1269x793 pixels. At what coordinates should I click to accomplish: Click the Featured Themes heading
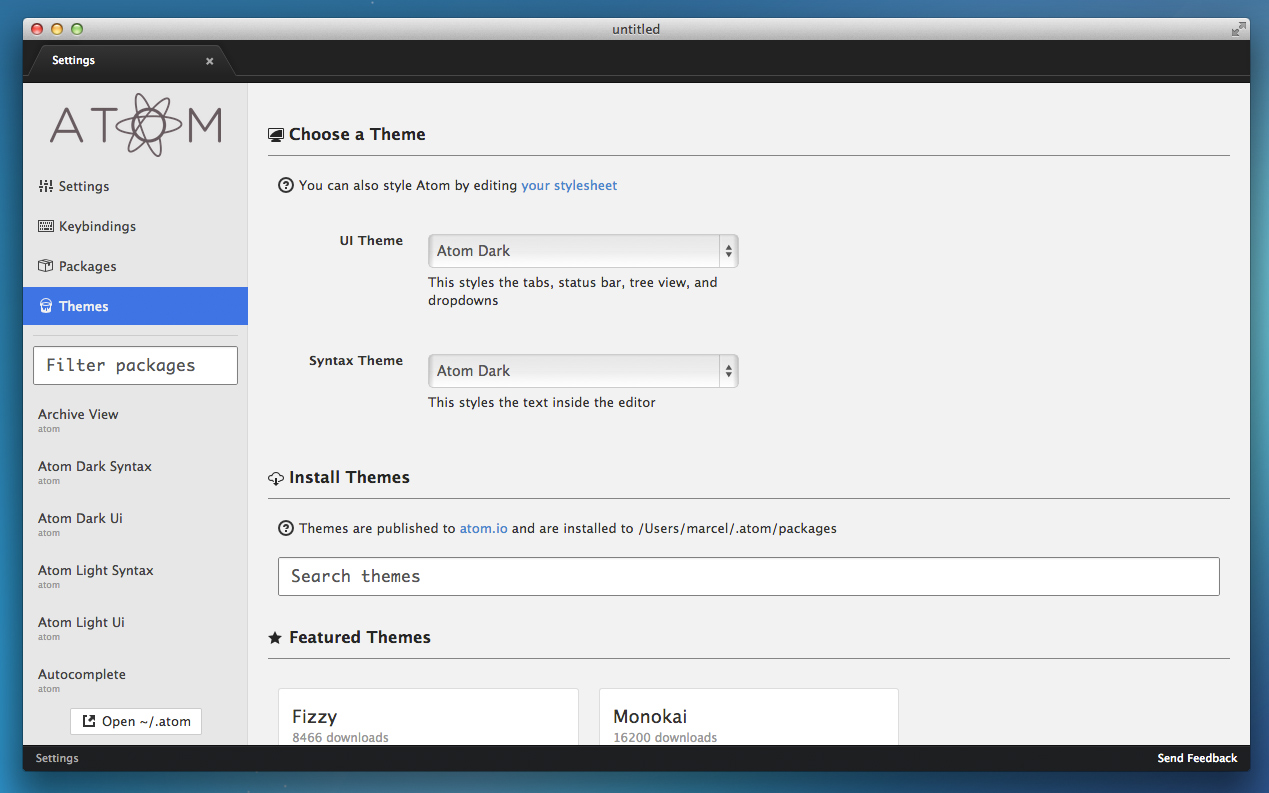coord(360,637)
